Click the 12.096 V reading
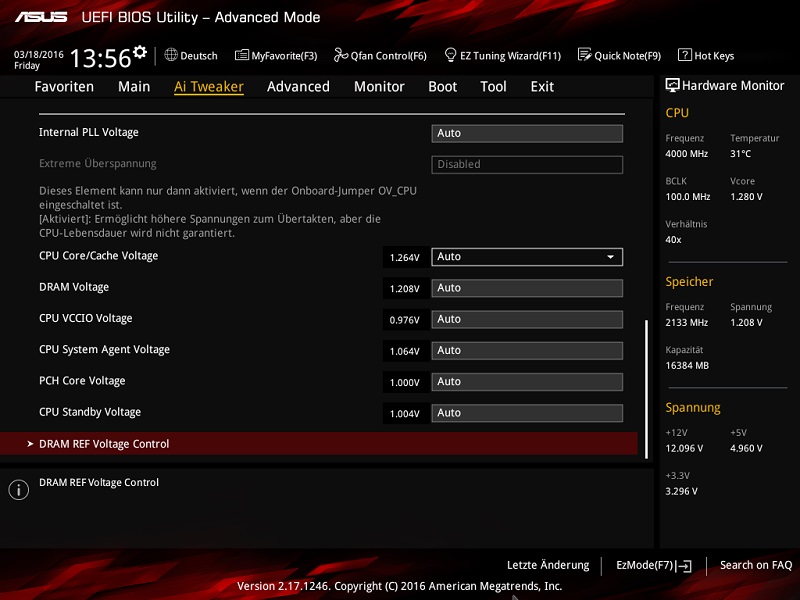 [x=684, y=448]
